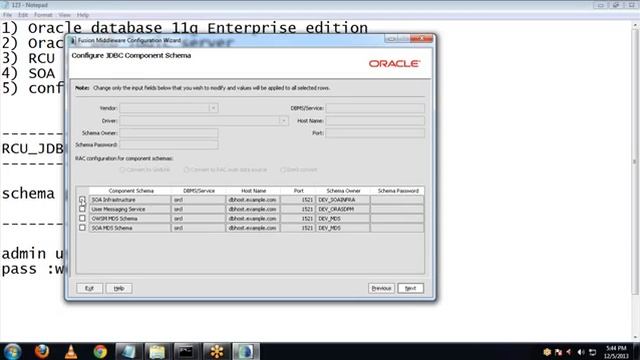Proceed with the Next button
The height and width of the screenshot is (360, 640).
pos(411,288)
